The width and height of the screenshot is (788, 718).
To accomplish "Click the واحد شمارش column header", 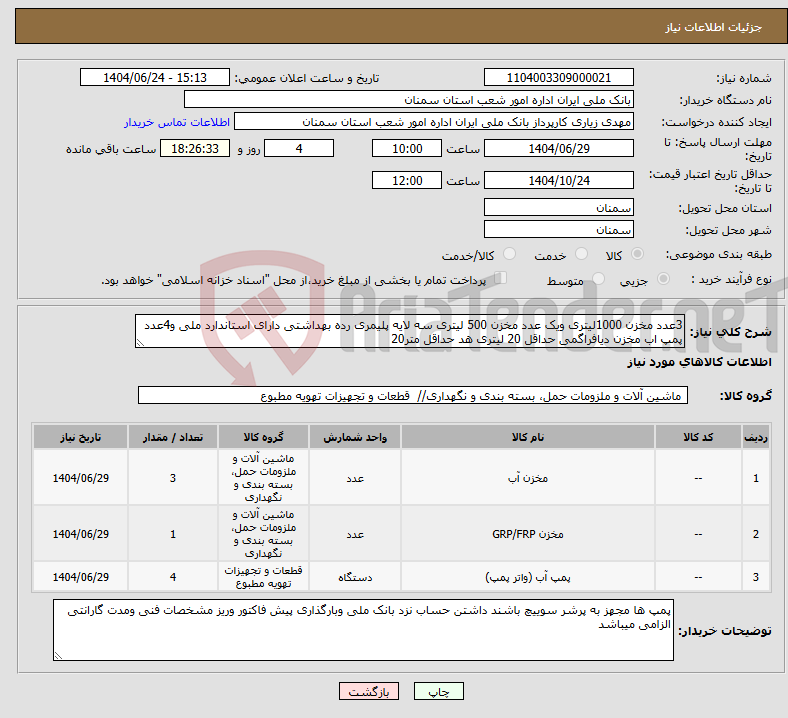I will click(x=355, y=437).
